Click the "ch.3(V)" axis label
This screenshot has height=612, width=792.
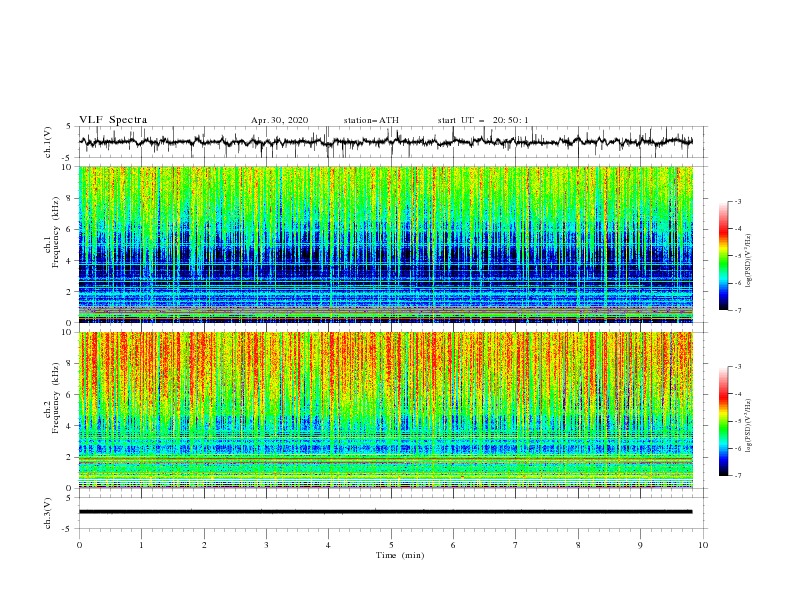coord(48,513)
